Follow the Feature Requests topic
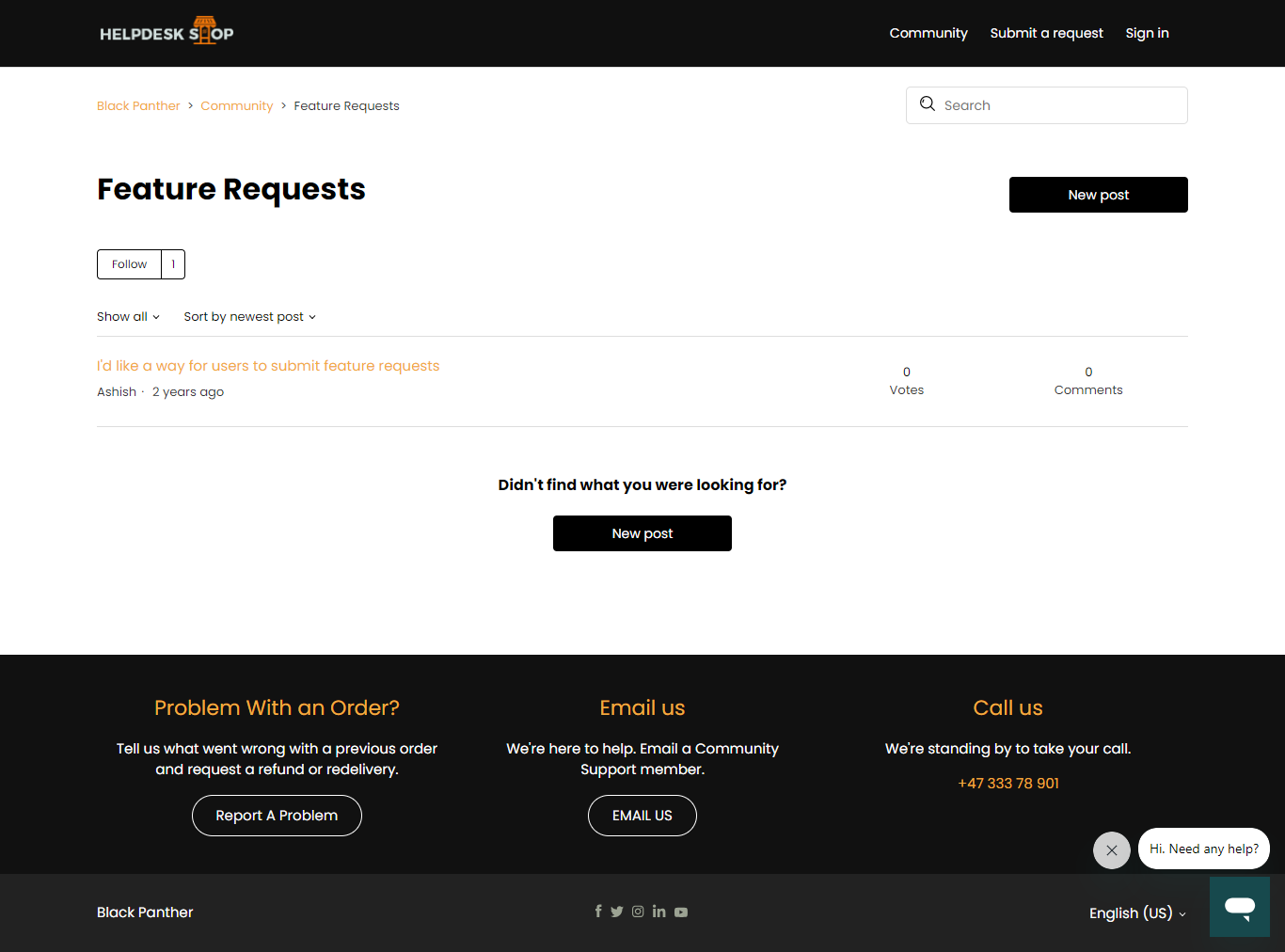The width and height of the screenshot is (1285, 952). (130, 264)
